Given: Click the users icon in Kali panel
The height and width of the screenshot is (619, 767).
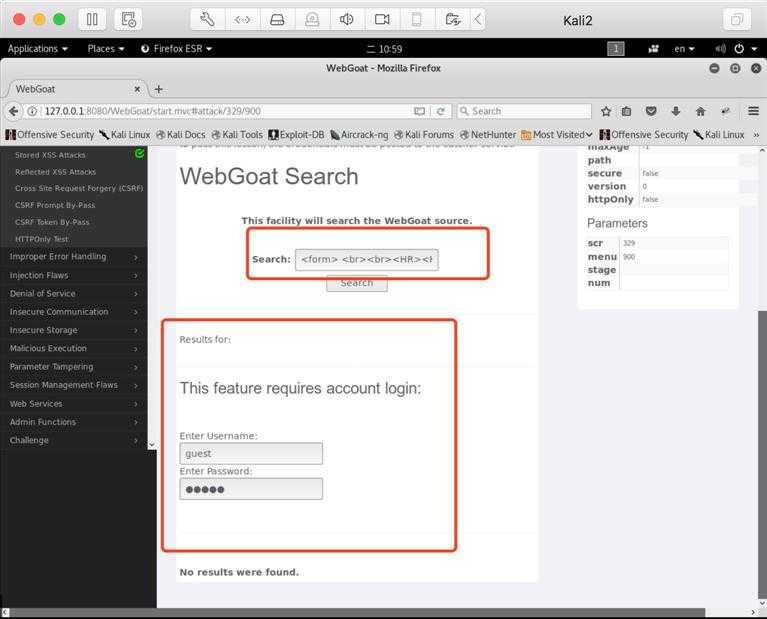Looking at the screenshot, I should pyautogui.click(x=654, y=48).
